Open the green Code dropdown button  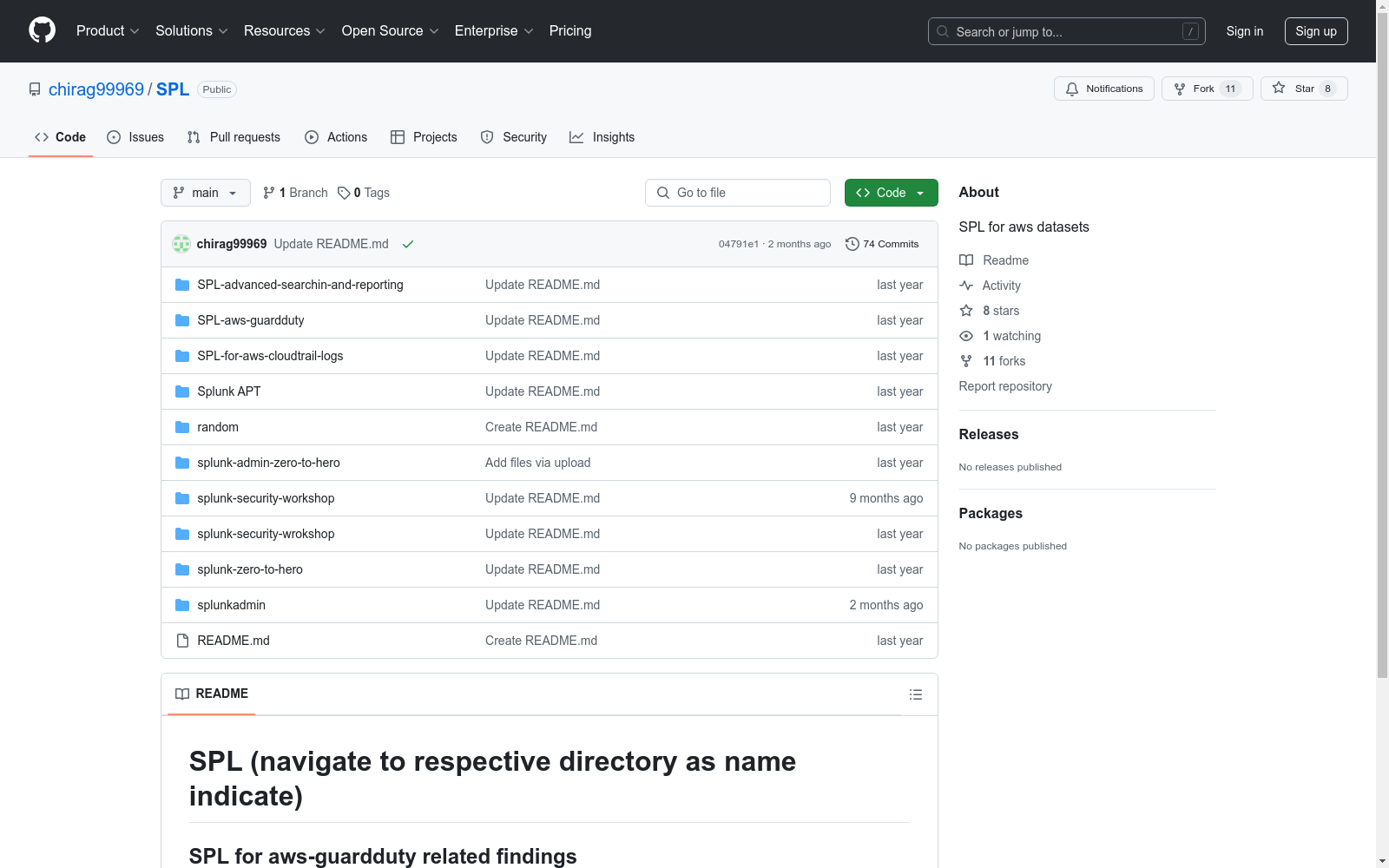click(x=892, y=193)
